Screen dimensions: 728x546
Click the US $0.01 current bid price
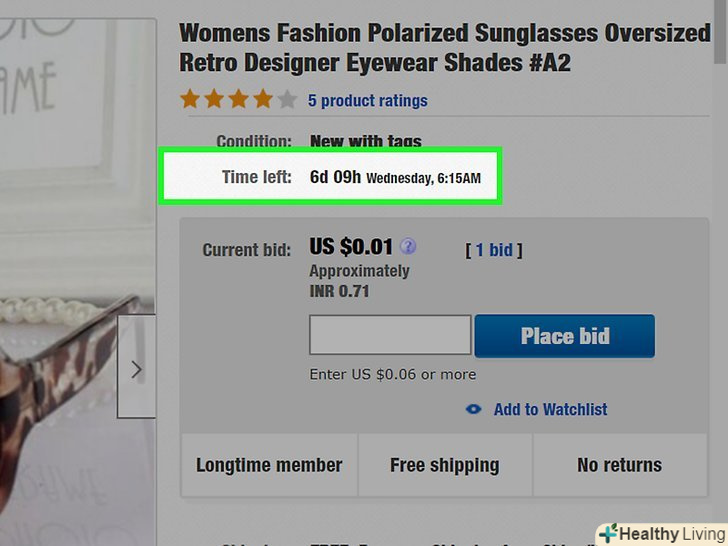click(x=351, y=247)
